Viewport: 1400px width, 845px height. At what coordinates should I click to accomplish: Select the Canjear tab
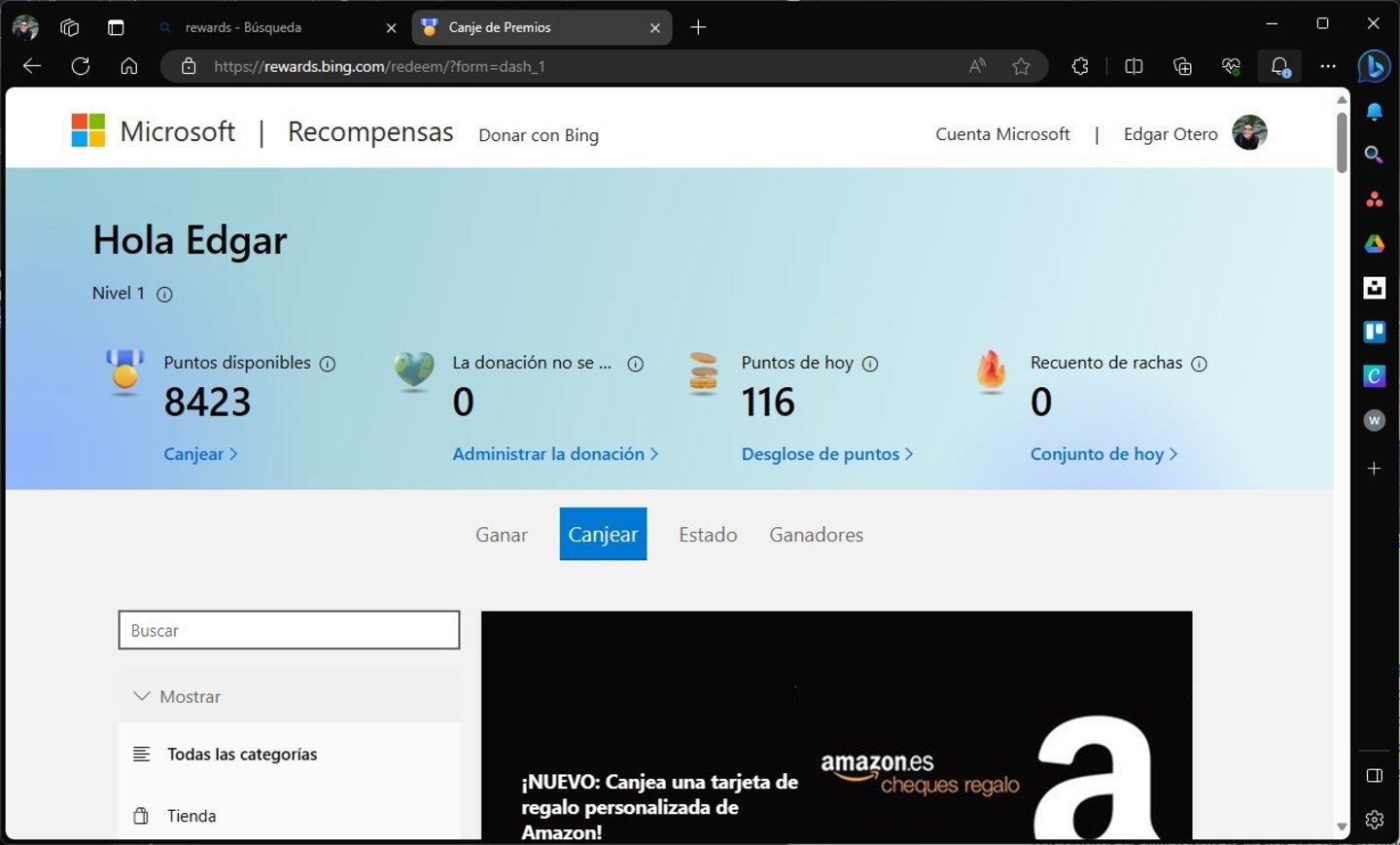[603, 534]
